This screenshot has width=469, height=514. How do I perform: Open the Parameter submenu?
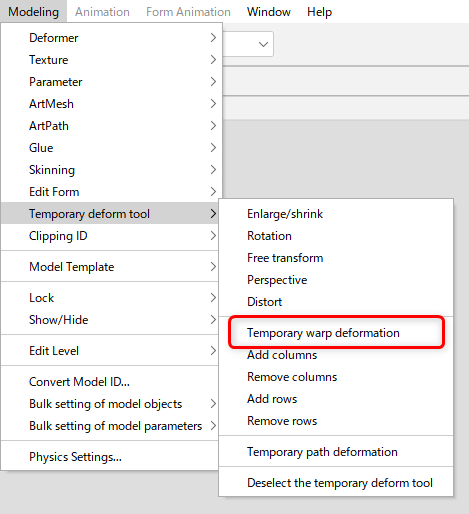click(111, 82)
